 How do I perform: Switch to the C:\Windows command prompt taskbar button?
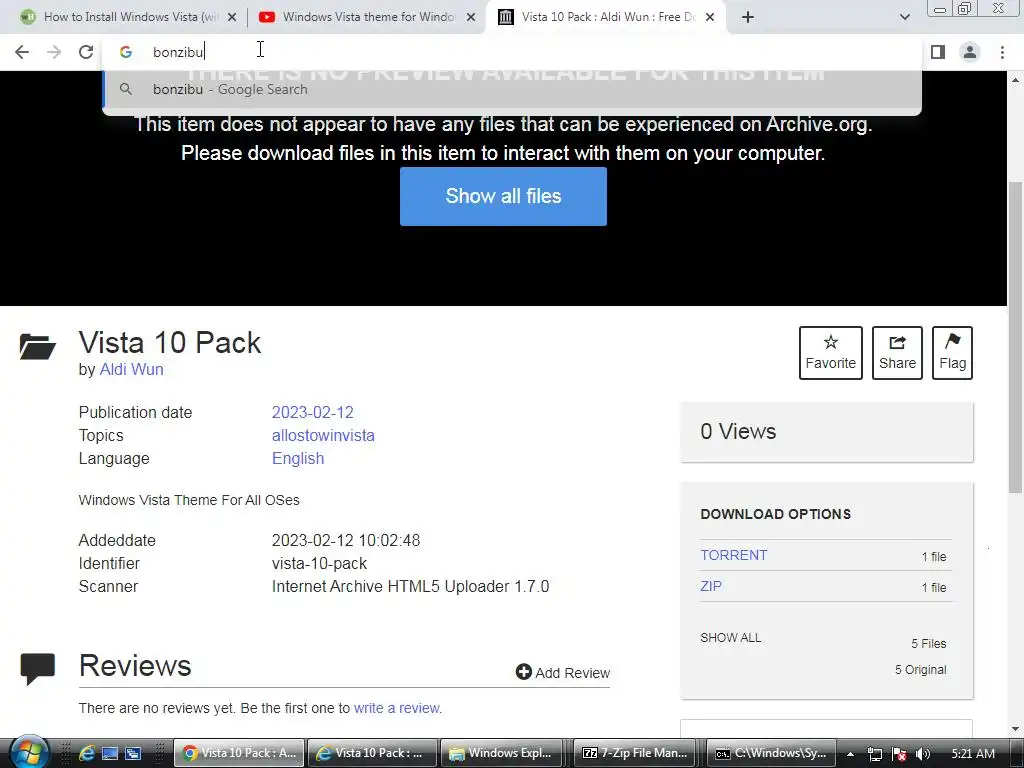pyautogui.click(x=772, y=753)
